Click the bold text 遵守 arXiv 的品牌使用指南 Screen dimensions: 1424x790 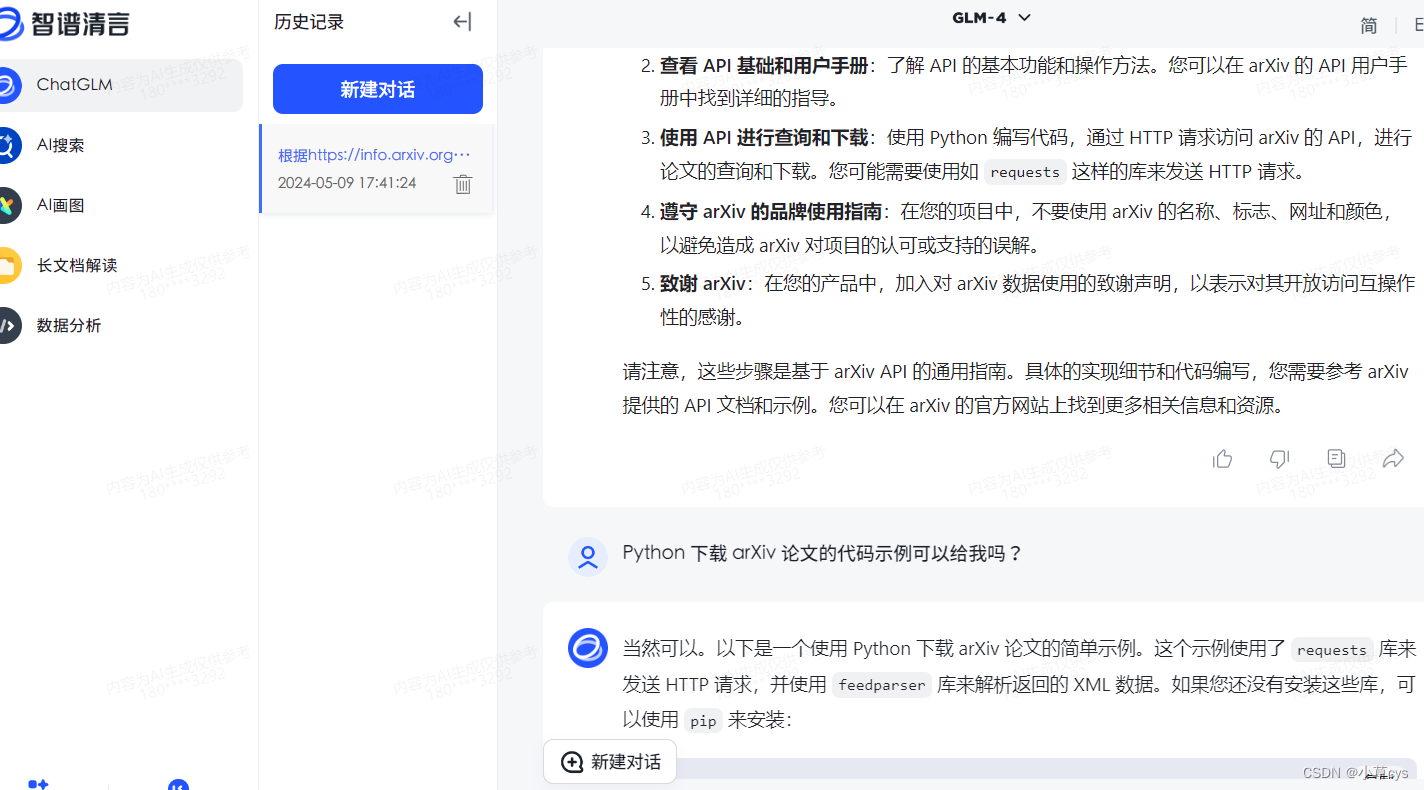(x=770, y=211)
